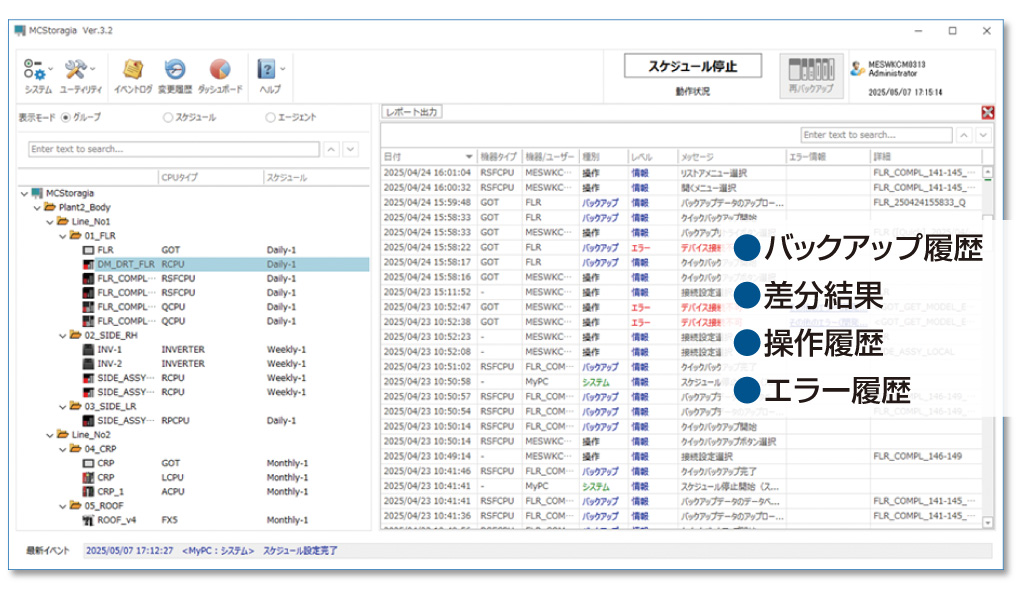Collapse the 02_SIDE_RH folder node
This screenshot has width=1024, height=600.
tap(62, 336)
